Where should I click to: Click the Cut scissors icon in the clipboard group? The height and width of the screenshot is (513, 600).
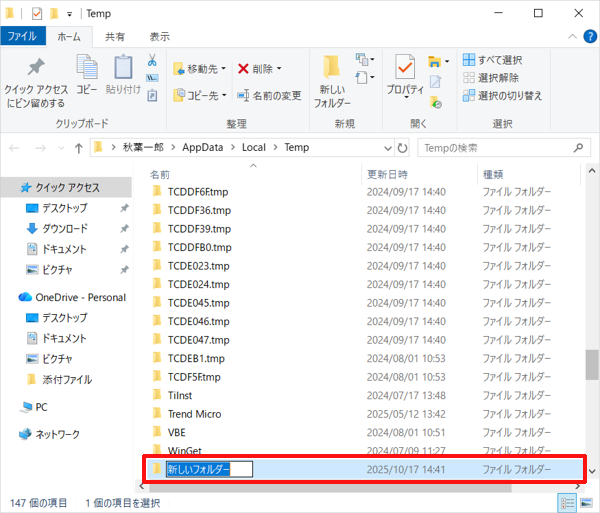152,61
